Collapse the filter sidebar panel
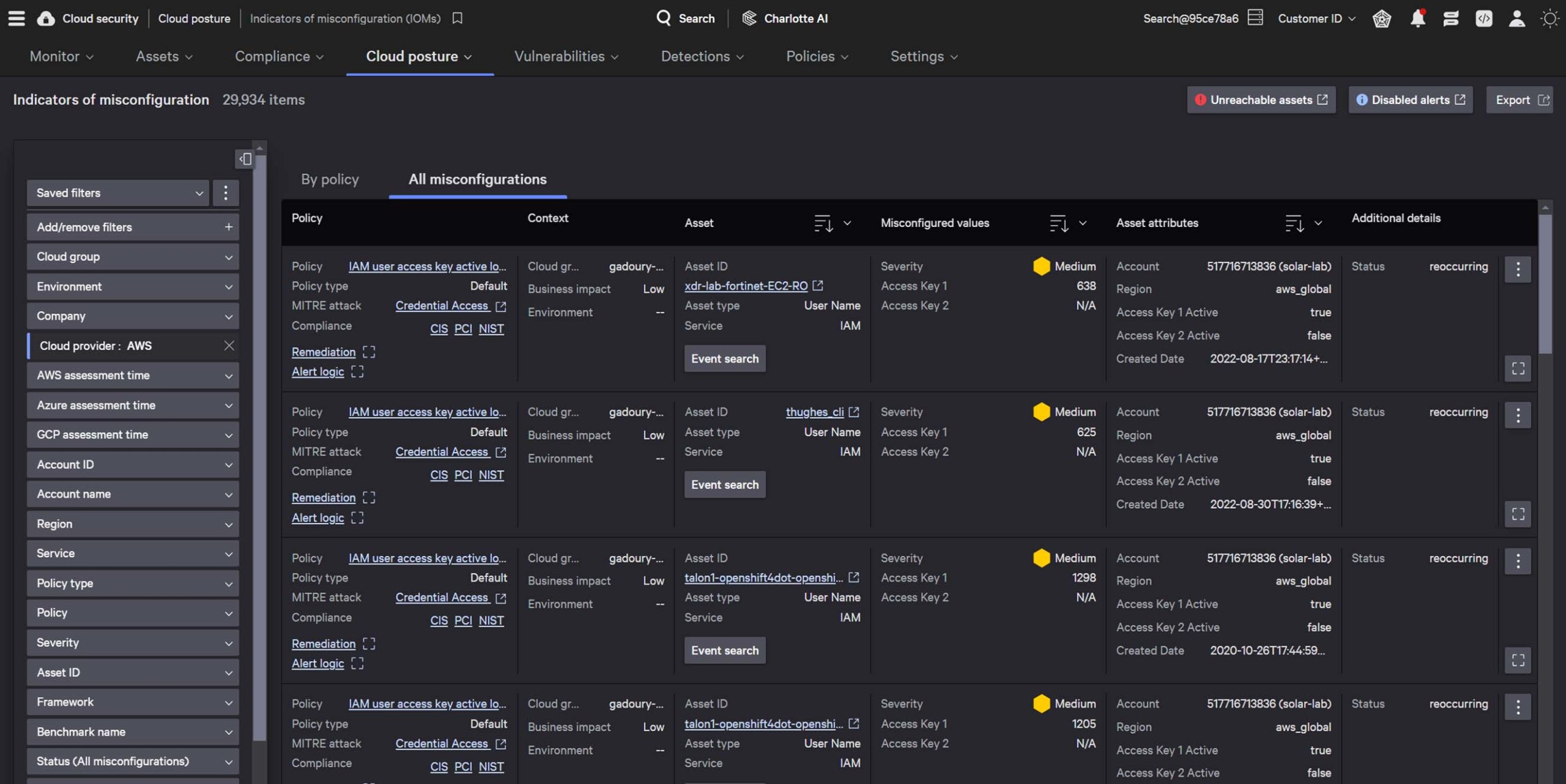Image resolution: width=1566 pixels, height=784 pixels. pyautogui.click(x=245, y=159)
